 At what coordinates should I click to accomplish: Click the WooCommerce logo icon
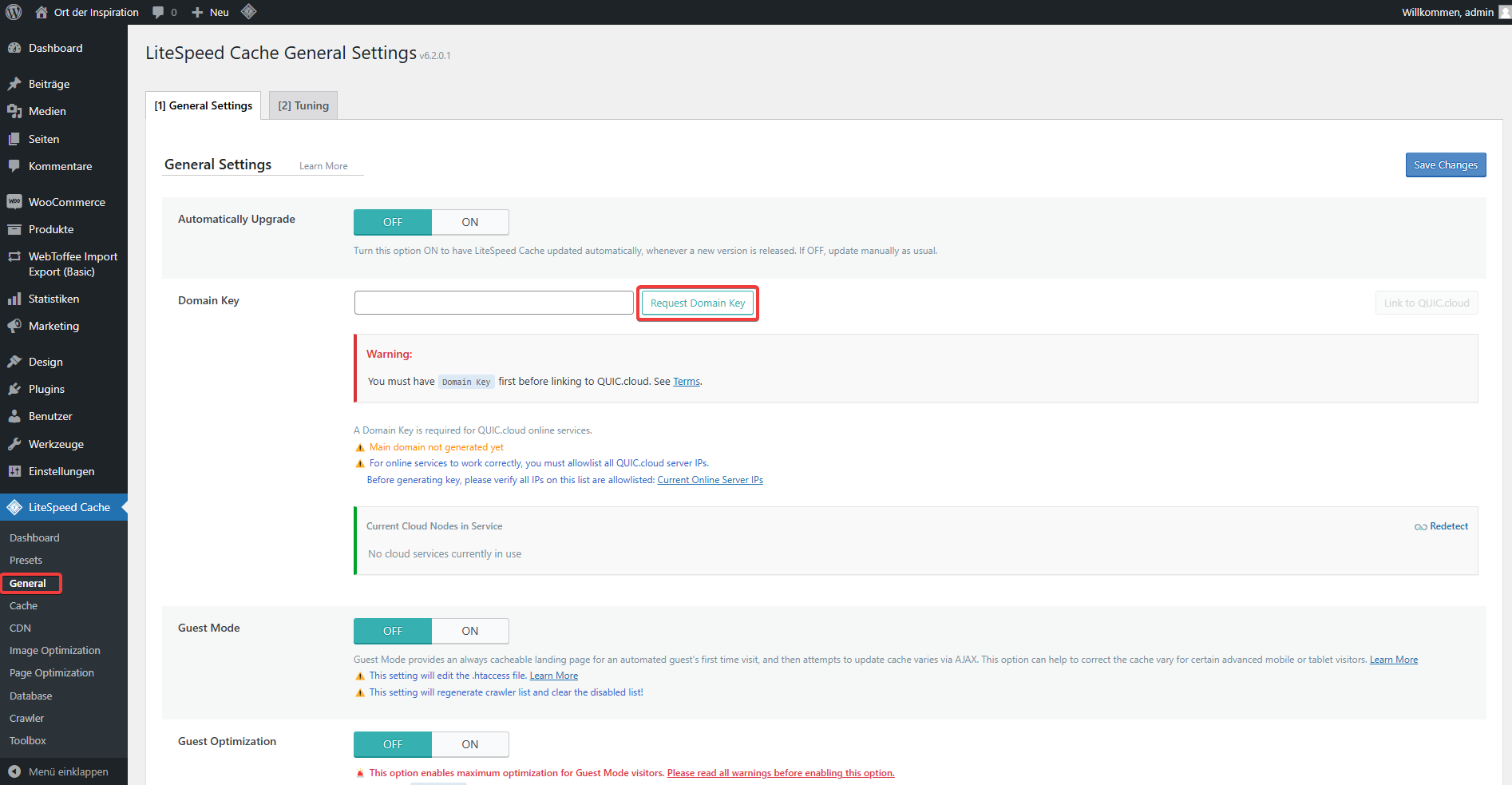(x=14, y=202)
